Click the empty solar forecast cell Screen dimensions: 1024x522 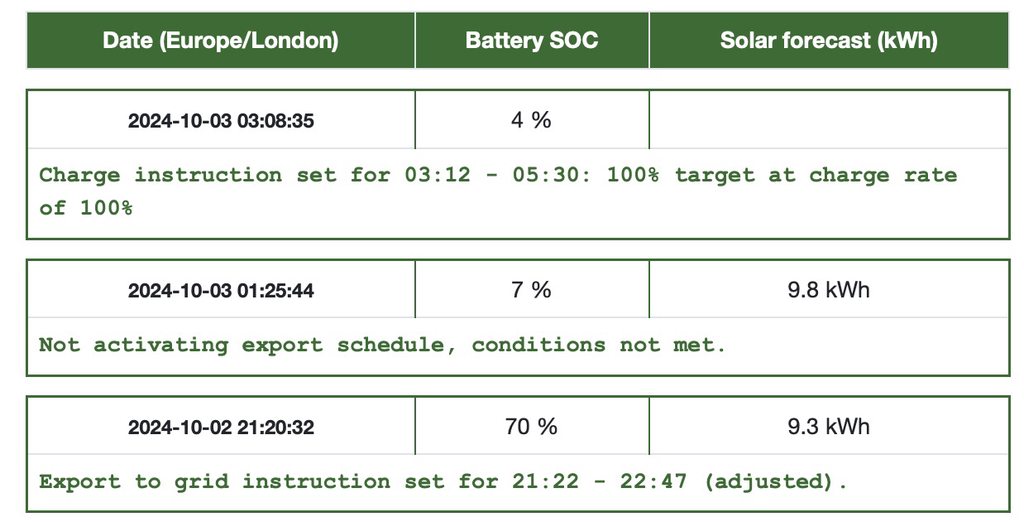[828, 121]
